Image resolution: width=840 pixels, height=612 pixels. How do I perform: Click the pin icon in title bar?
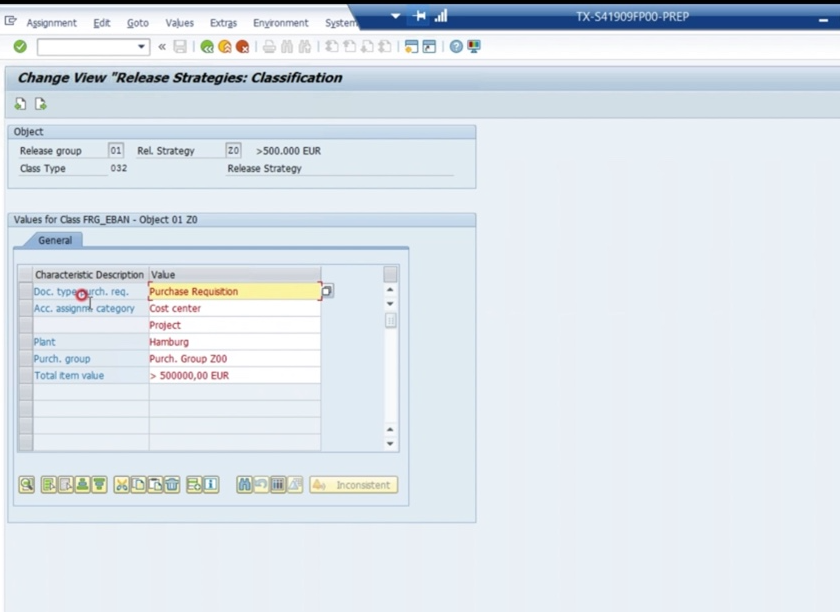[419, 16]
